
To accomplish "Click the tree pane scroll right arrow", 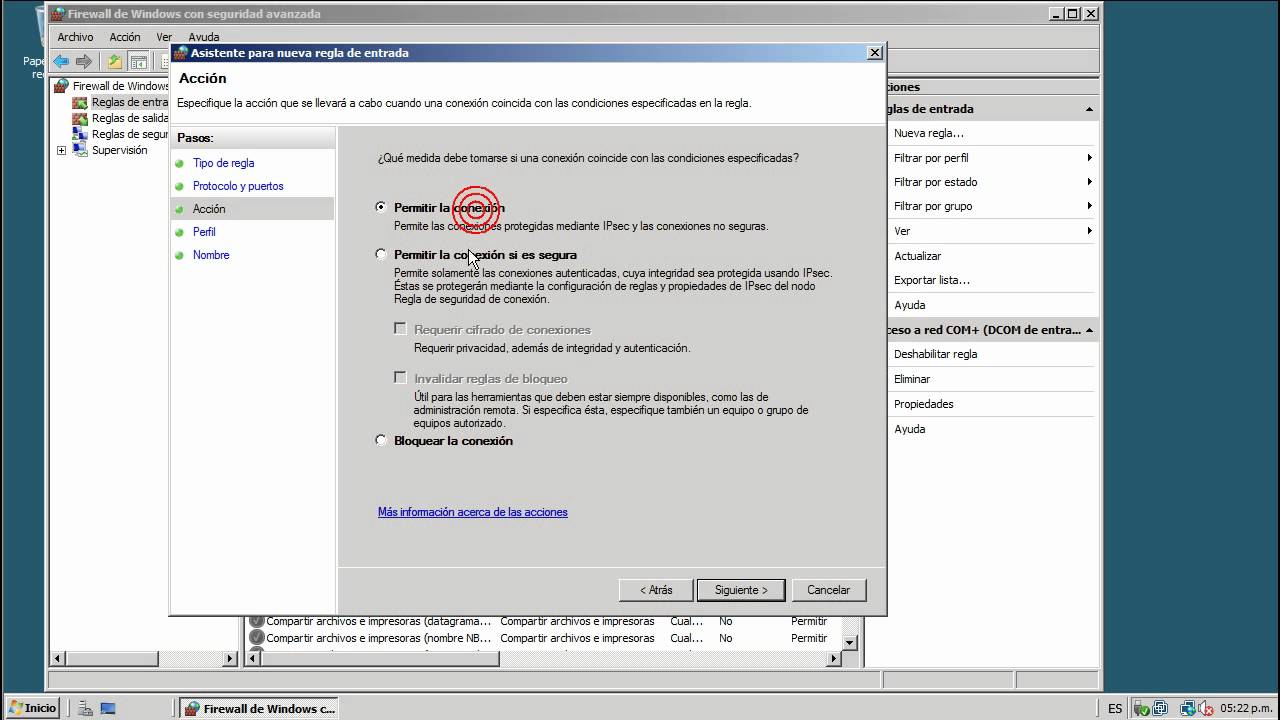I will 231,658.
